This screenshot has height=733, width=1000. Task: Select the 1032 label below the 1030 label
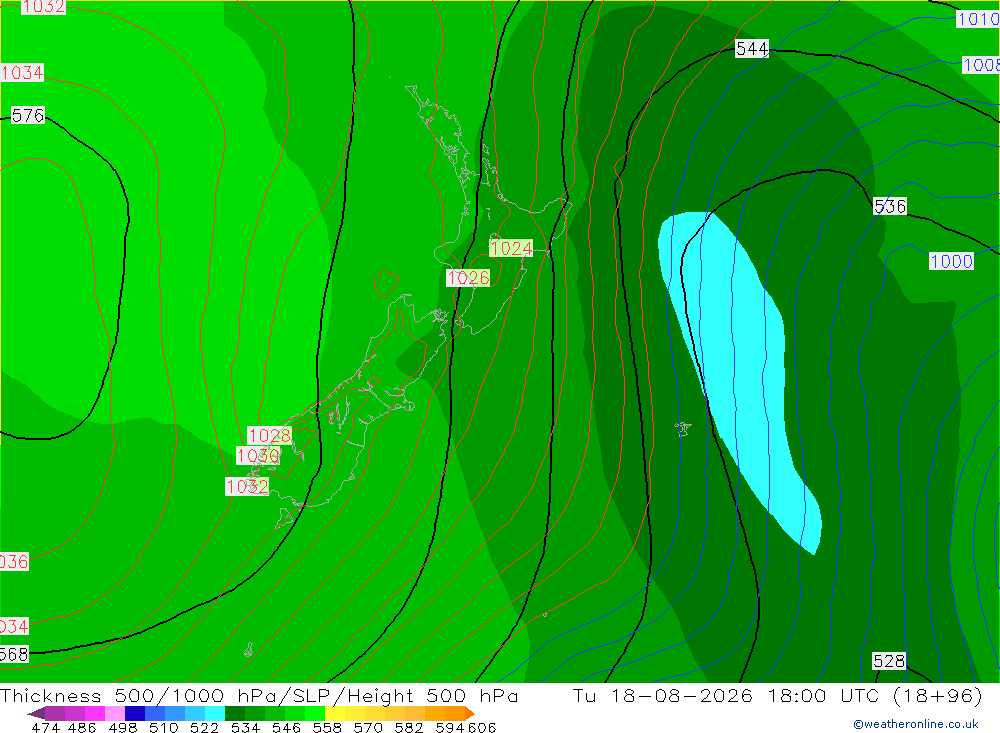tap(247, 487)
